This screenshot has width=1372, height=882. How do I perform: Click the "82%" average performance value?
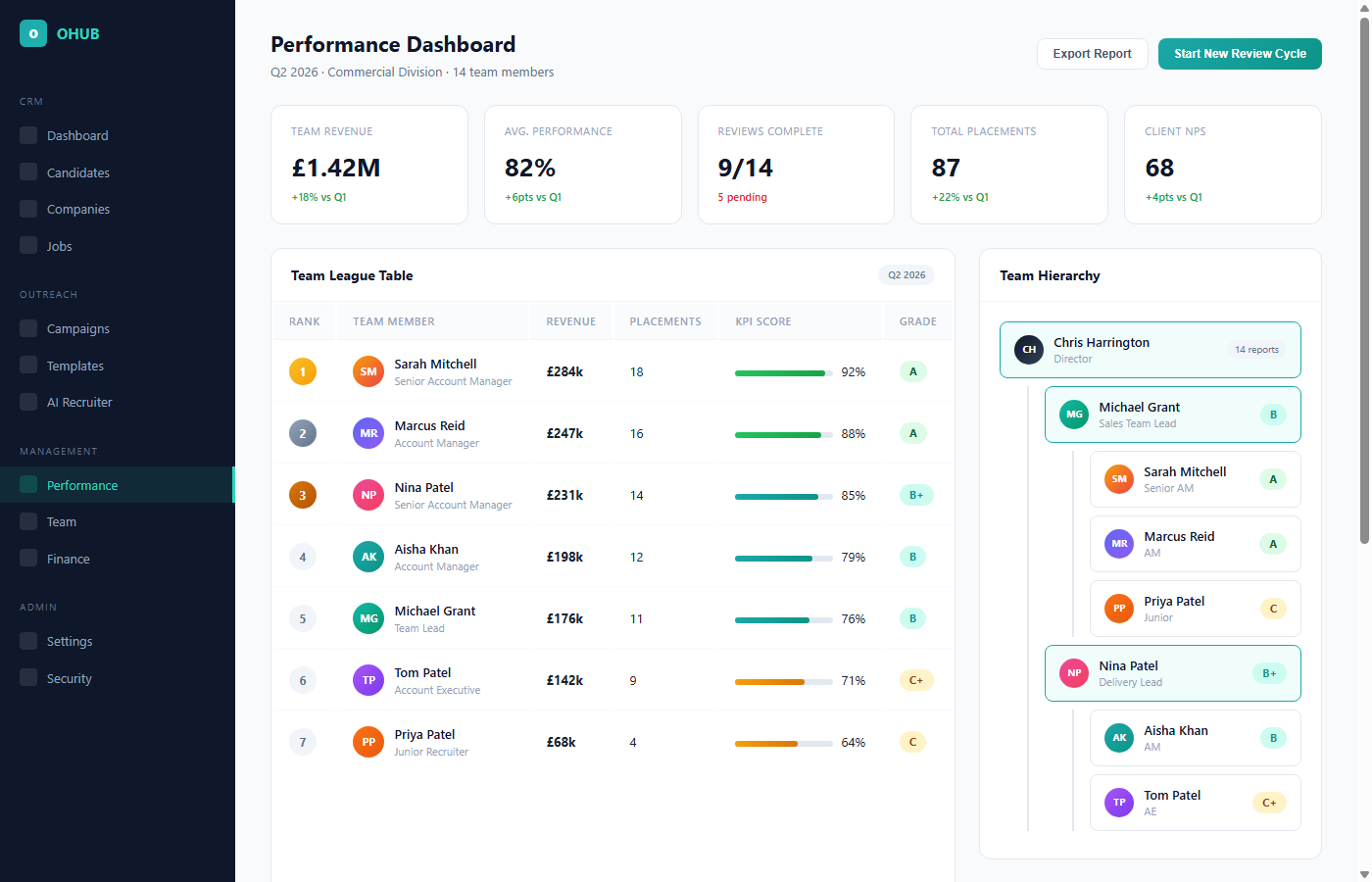point(530,168)
